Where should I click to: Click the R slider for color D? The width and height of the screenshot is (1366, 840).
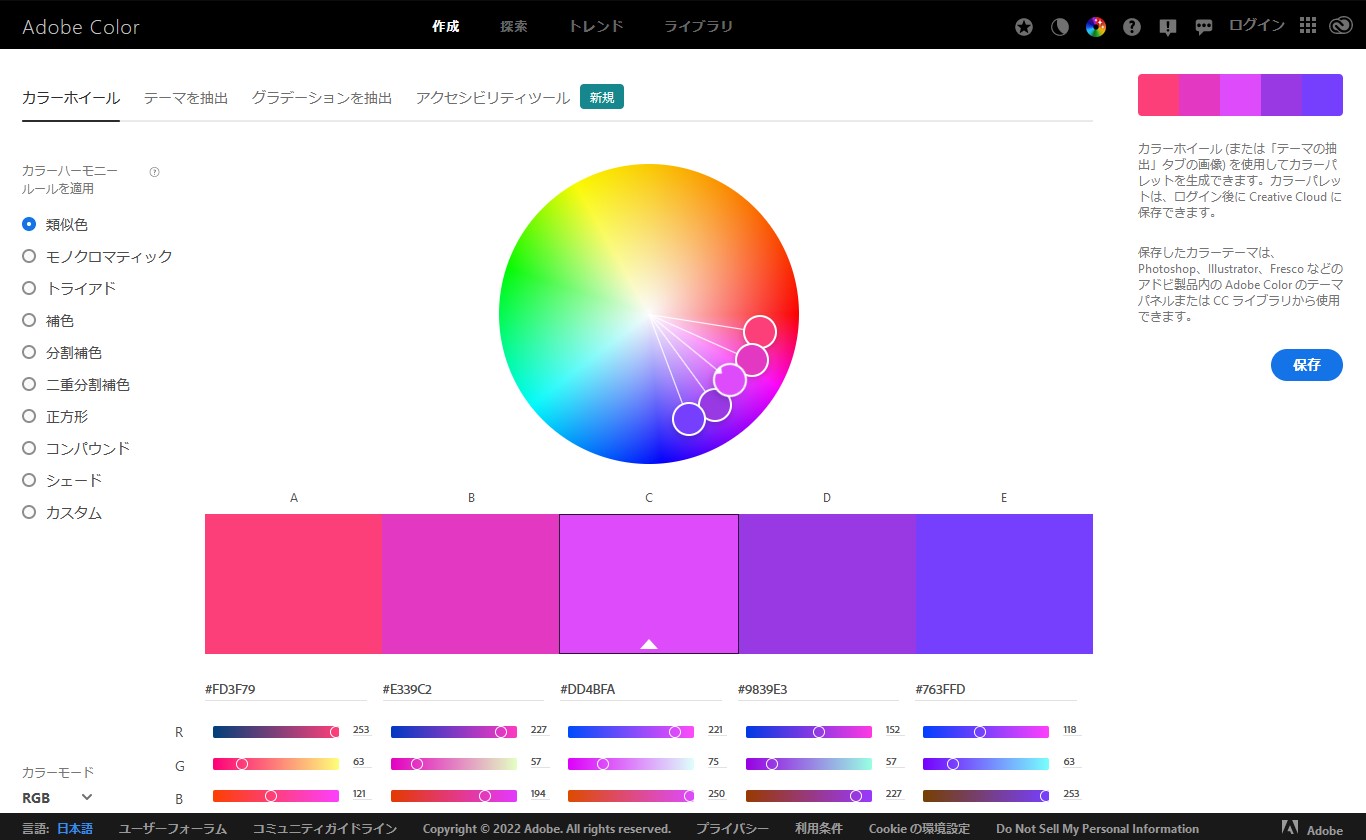(x=809, y=732)
